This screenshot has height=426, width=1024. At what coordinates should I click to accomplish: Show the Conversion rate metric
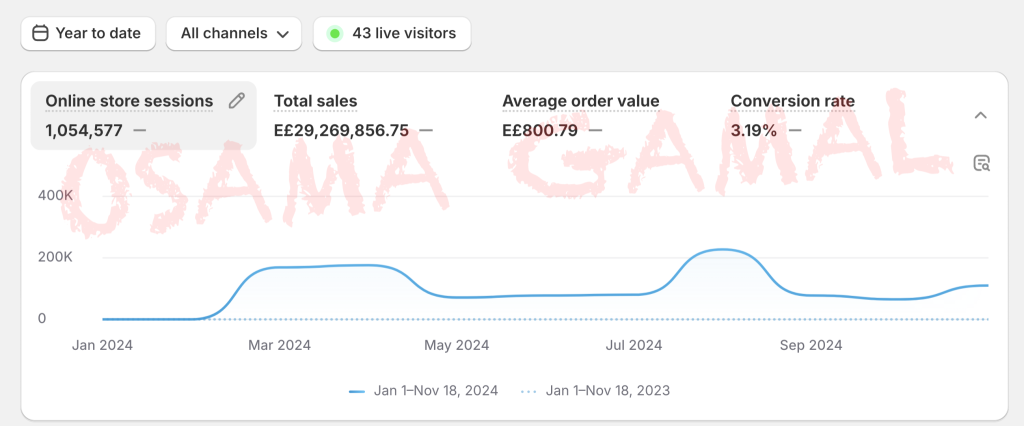tap(792, 101)
